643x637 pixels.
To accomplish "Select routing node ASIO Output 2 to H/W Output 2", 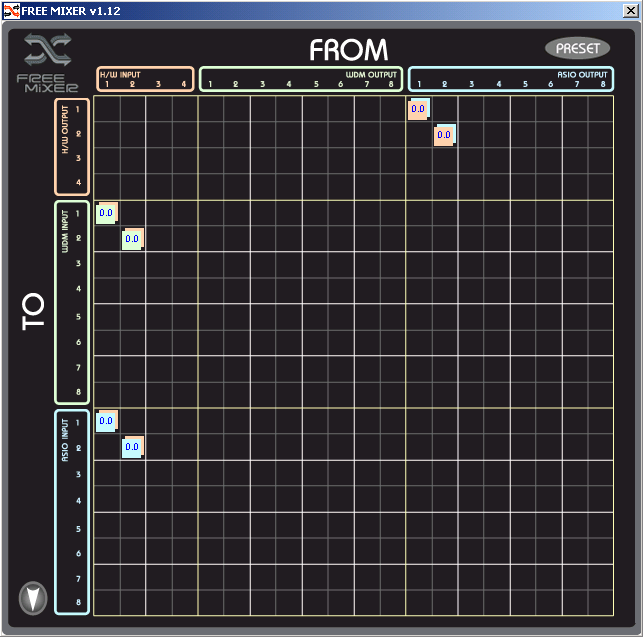I will [444, 135].
